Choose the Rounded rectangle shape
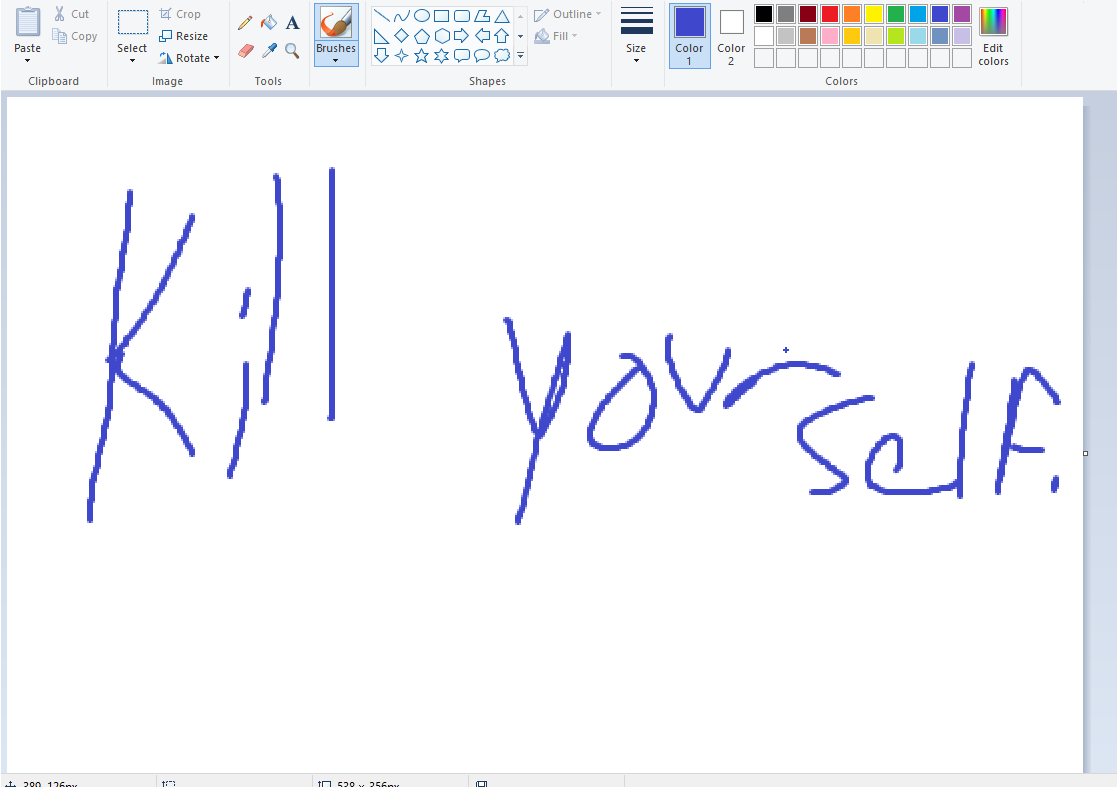The height and width of the screenshot is (787, 1117). pyautogui.click(x=461, y=16)
